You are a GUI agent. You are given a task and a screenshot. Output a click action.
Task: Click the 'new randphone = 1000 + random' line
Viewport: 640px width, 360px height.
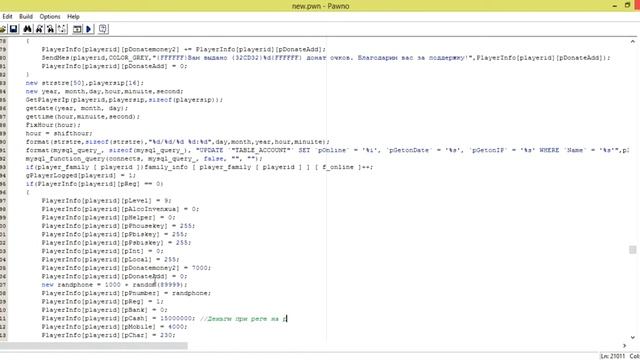pyautogui.click(x=114, y=285)
